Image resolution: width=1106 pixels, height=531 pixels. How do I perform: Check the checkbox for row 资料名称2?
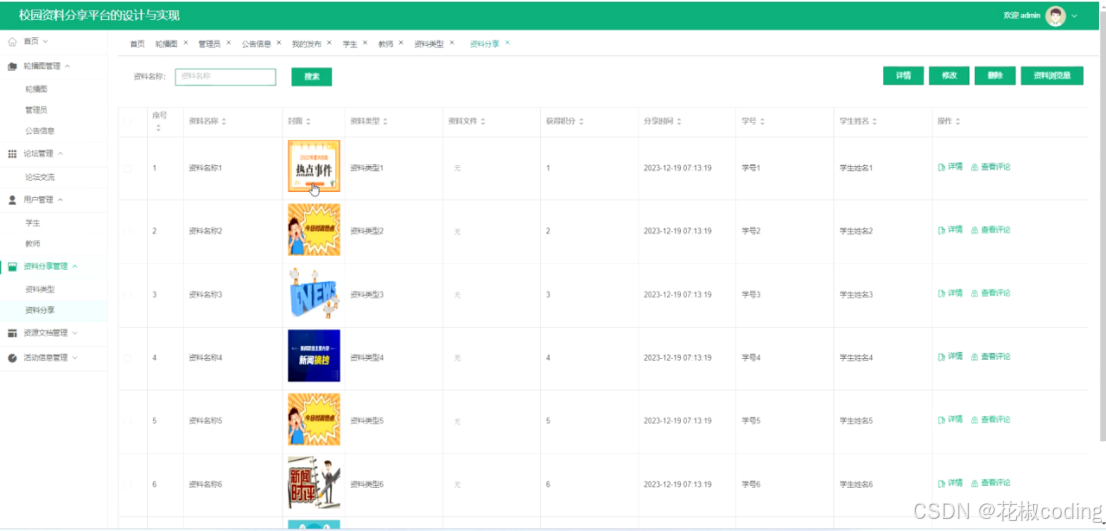[x=128, y=231]
